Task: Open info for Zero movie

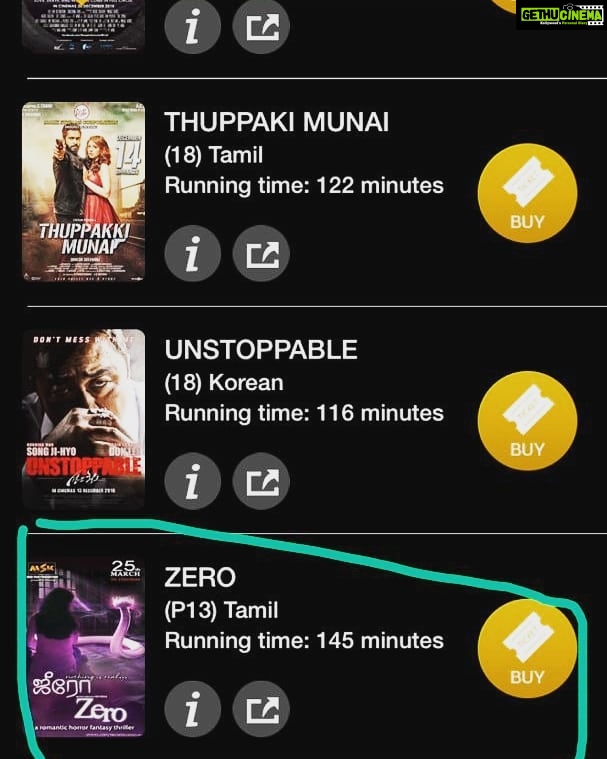Action: pos(193,709)
